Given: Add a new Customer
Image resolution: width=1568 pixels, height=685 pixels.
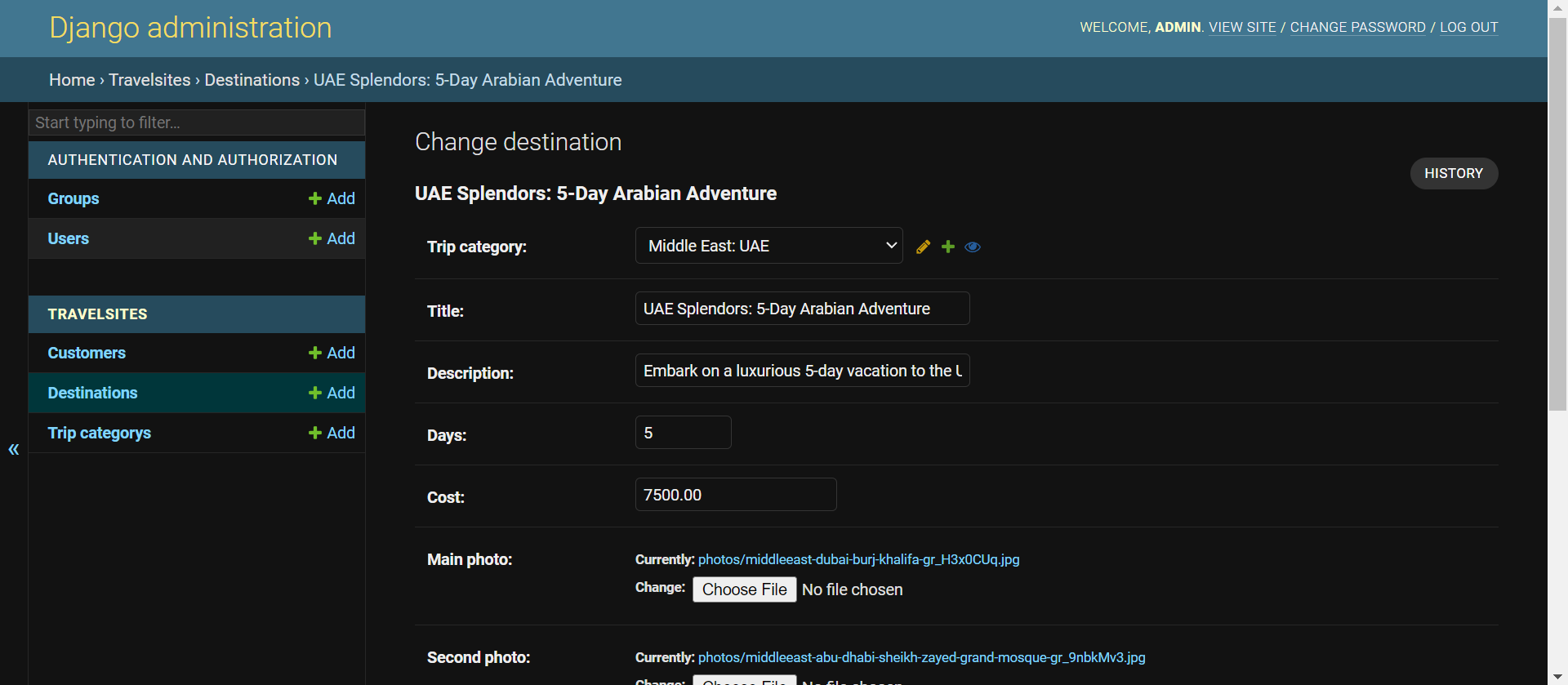Looking at the screenshot, I should click(x=332, y=353).
